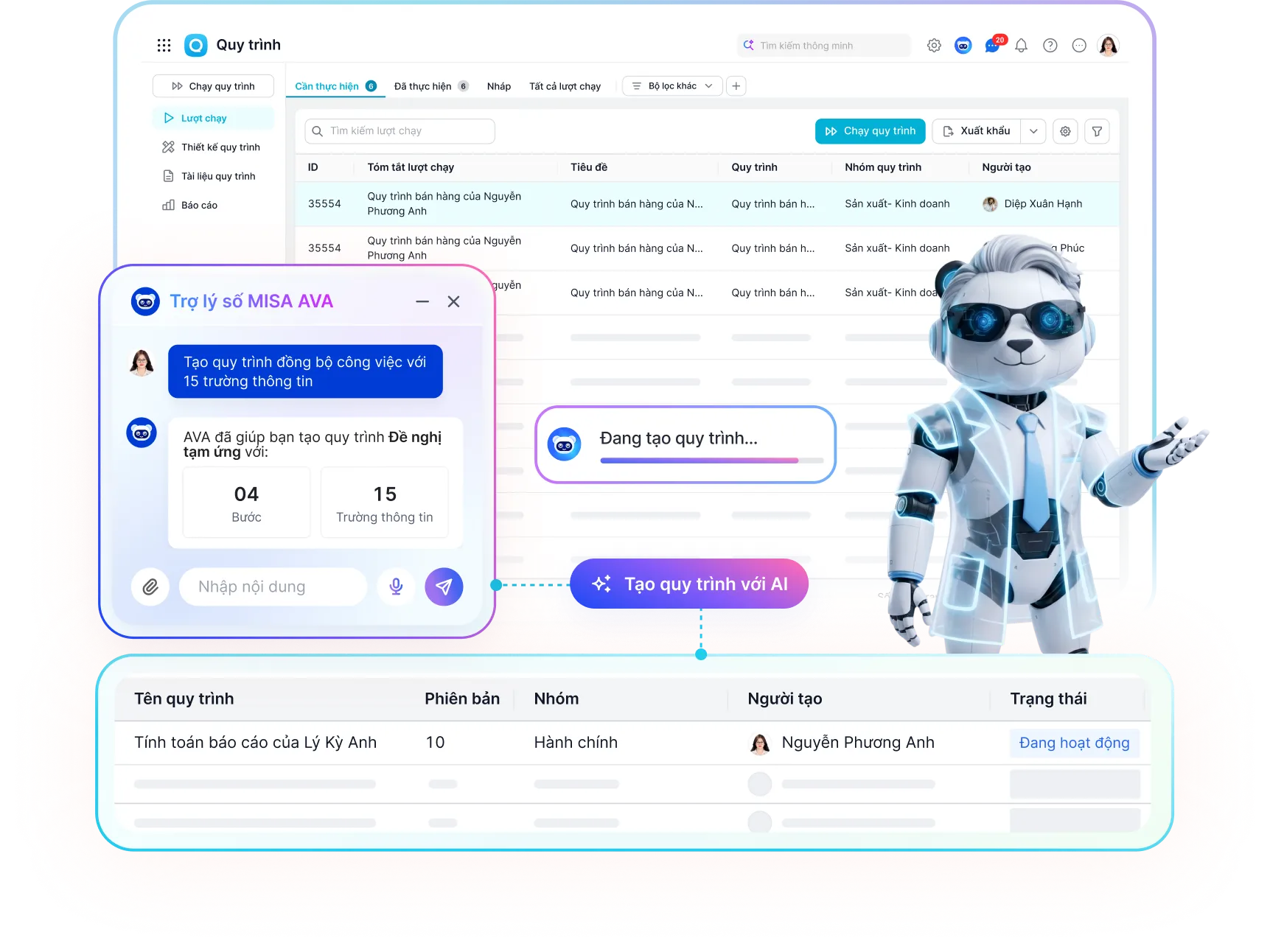
Task: Click the Quy trình app logo
Action: click(195, 46)
